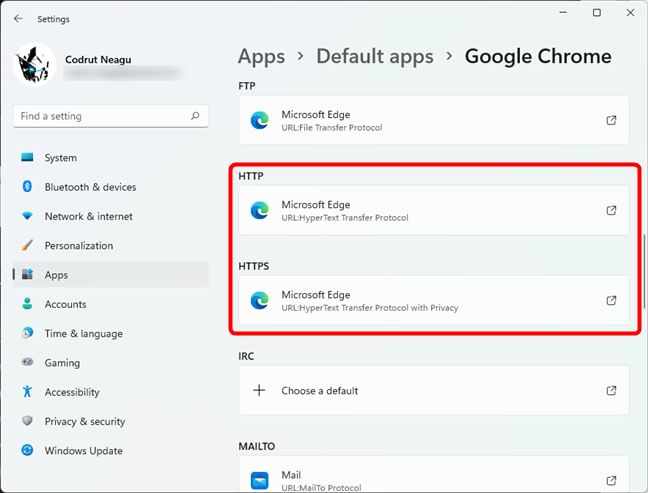Viewport: 648px width, 493px height.
Task: Click the Find a setting search box
Action: click(110, 116)
